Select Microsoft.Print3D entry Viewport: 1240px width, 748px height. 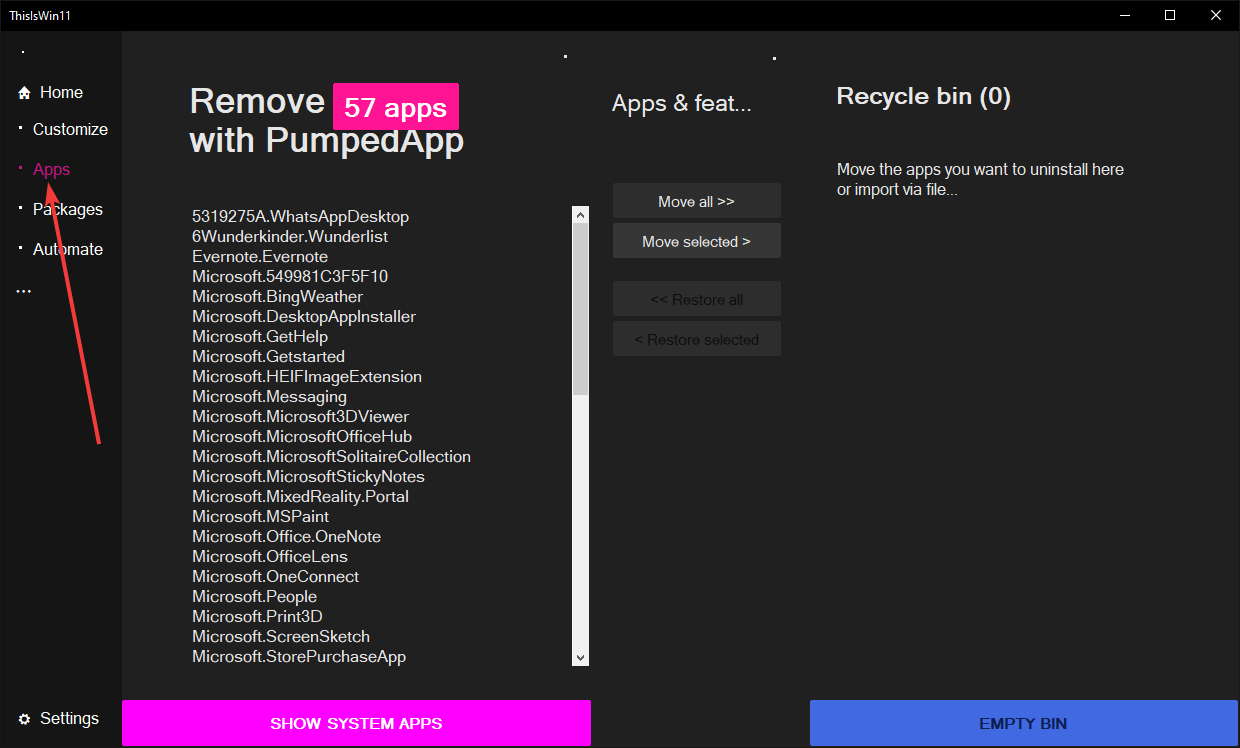pyautogui.click(x=257, y=616)
